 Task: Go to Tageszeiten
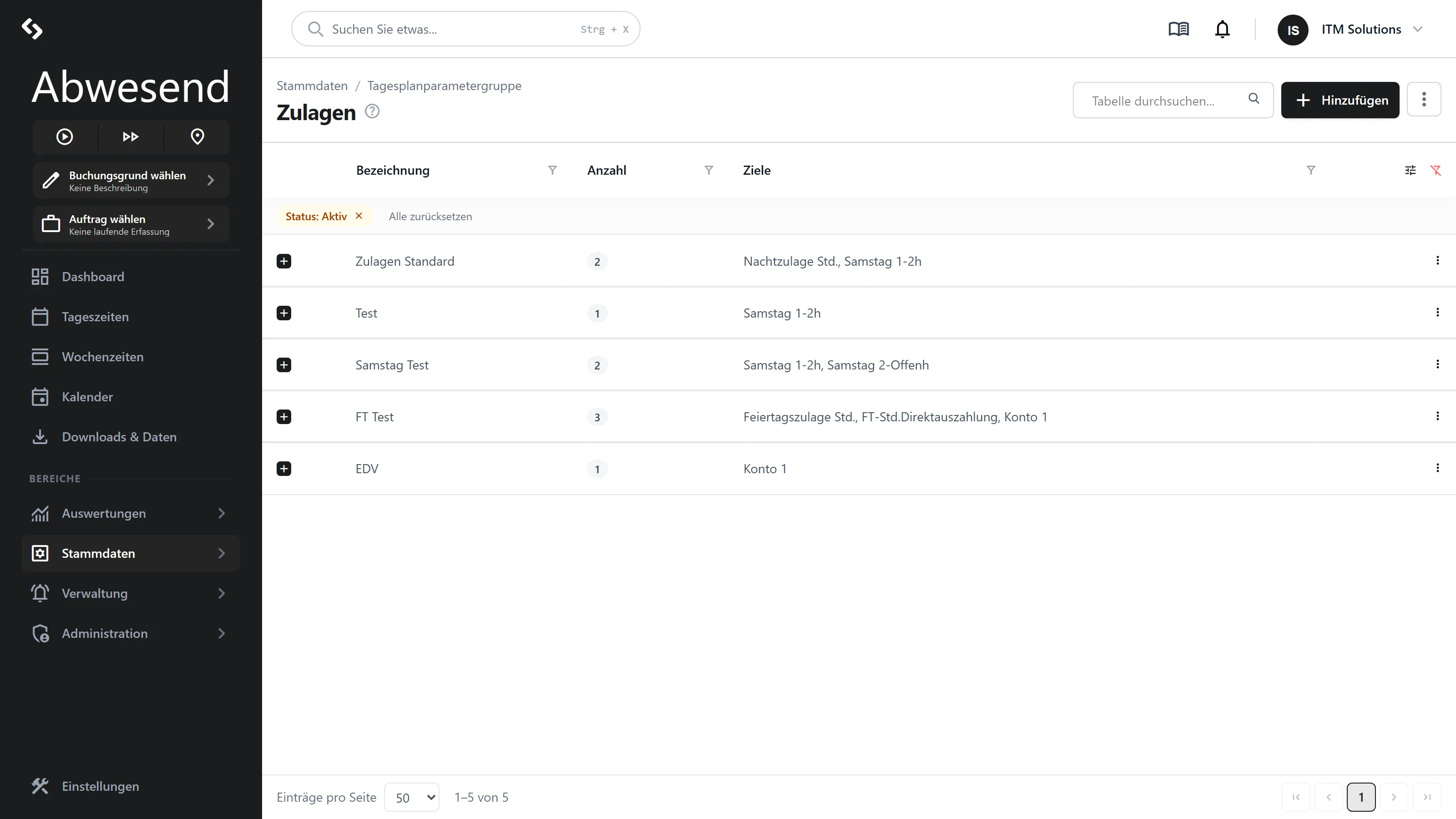131,317
